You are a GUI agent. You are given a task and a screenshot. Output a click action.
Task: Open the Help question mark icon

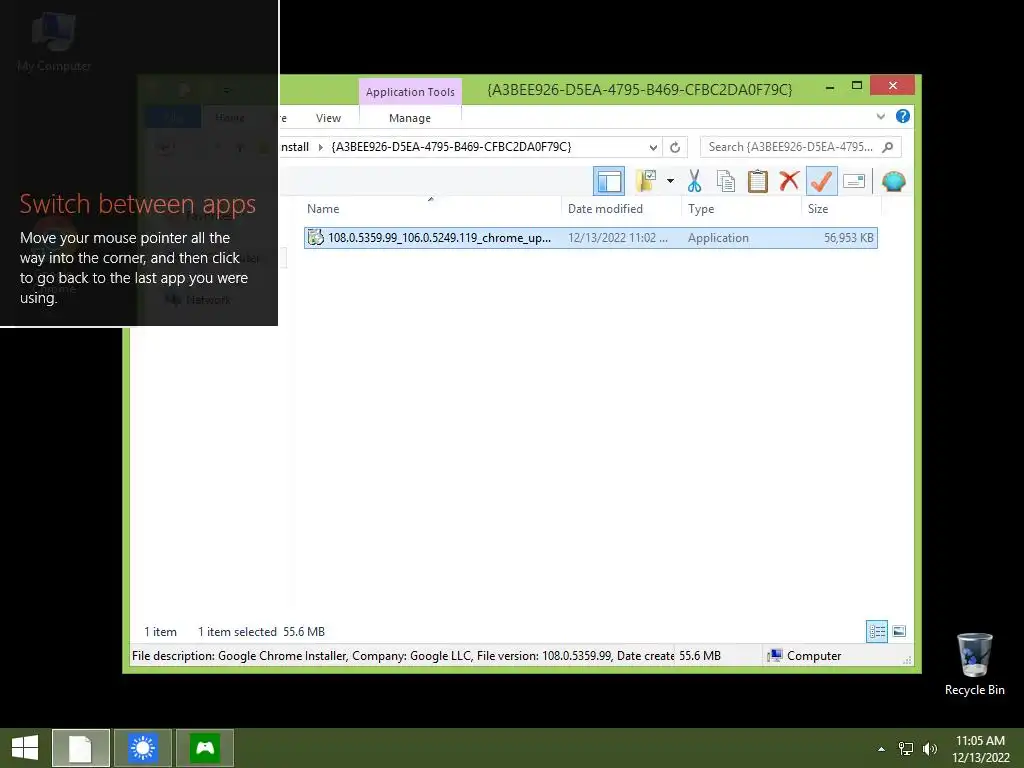pyautogui.click(x=903, y=116)
